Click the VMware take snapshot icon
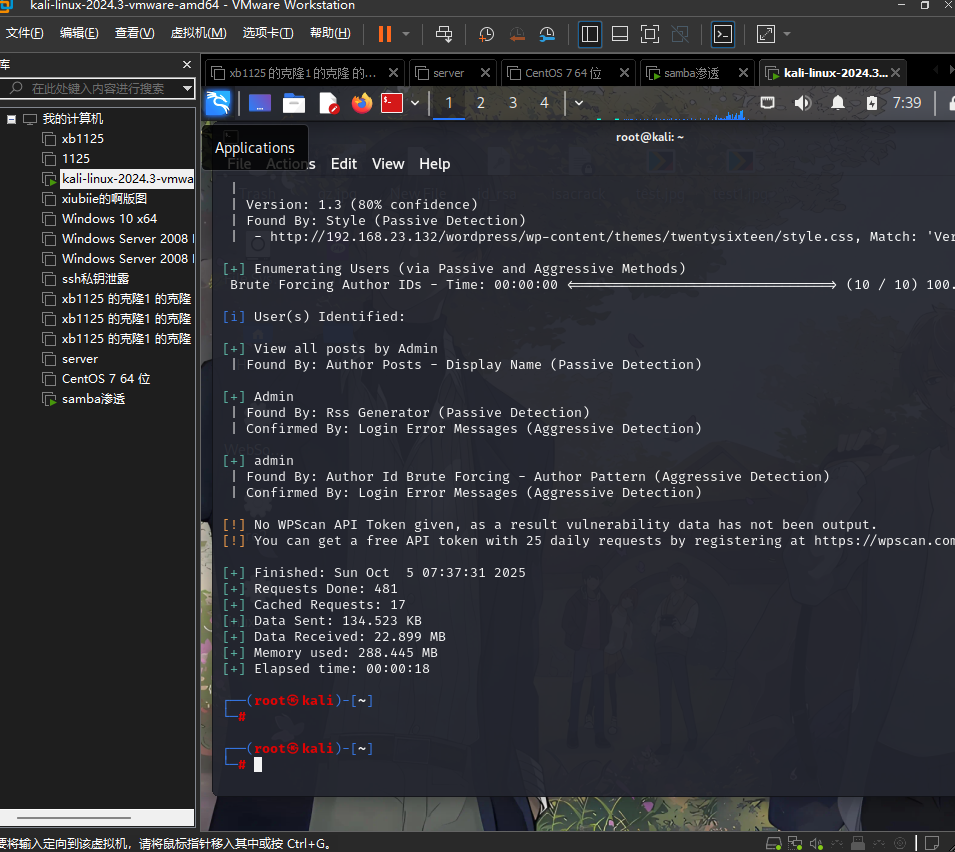The width and height of the screenshot is (955, 852). [x=486, y=34]
